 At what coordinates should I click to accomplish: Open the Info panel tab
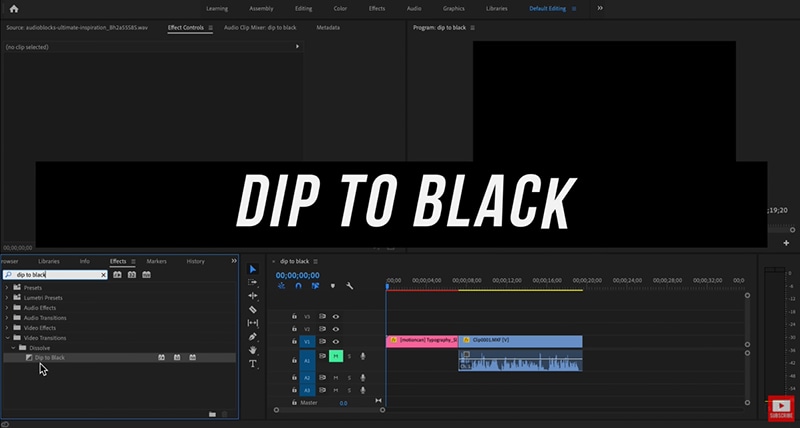[x=85, y=261]
